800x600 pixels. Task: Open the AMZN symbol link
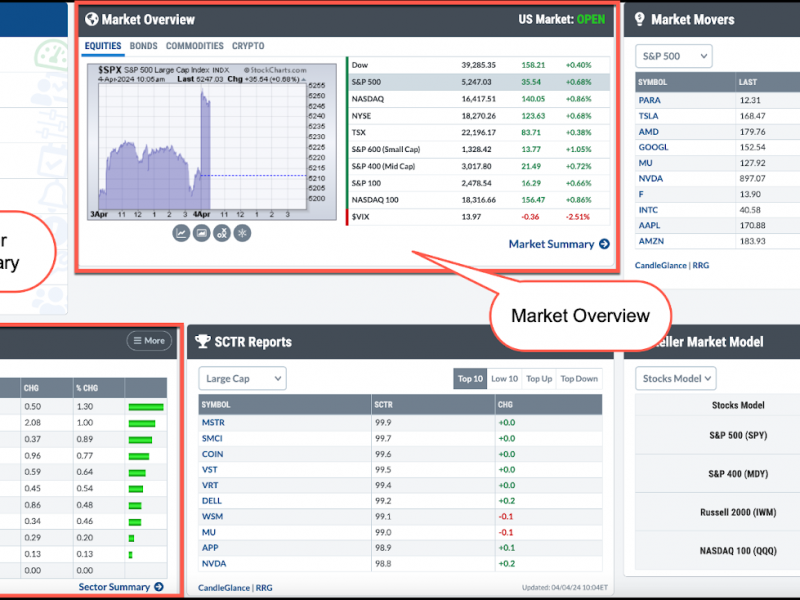click(x=651, y=241)
